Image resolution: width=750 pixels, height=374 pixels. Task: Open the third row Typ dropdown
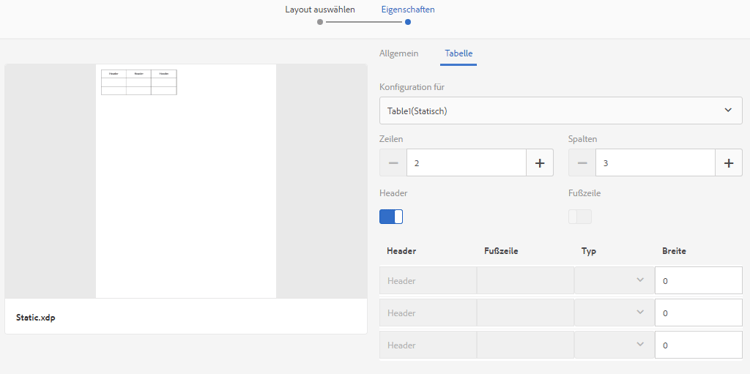(614, 345)
